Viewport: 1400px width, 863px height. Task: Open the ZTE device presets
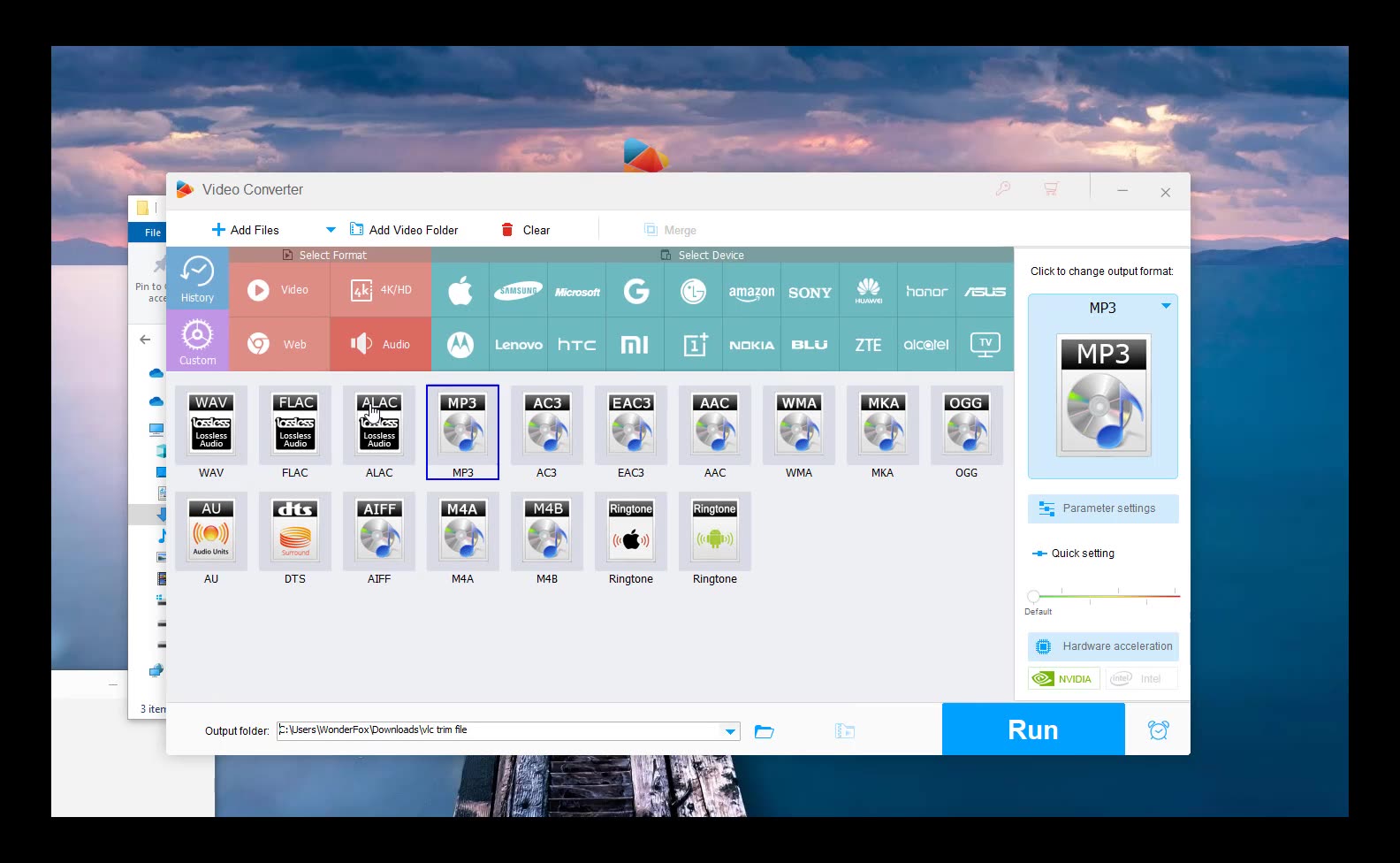(x=869, y=345)
